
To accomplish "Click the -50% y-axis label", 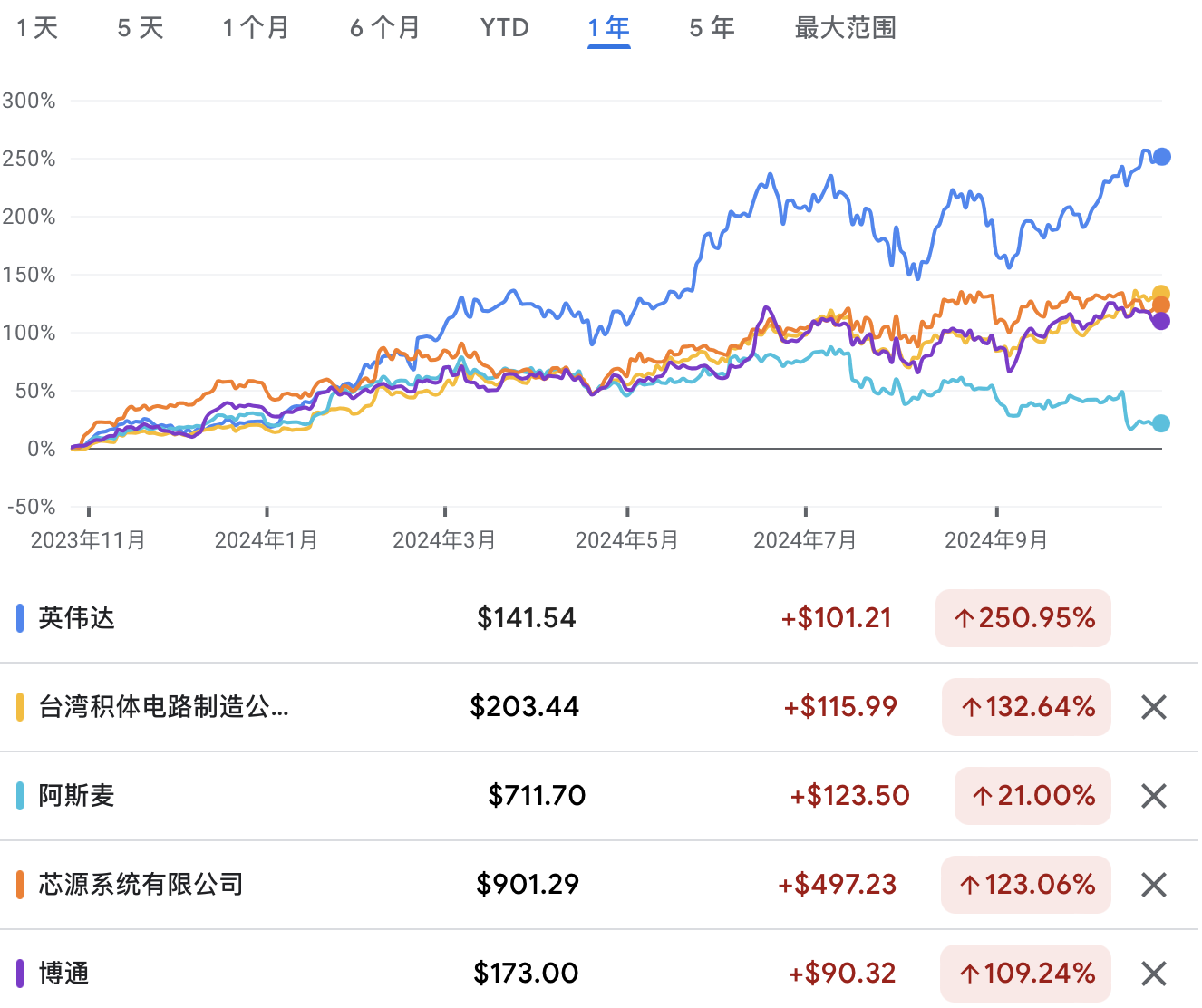I will point(31,507).
